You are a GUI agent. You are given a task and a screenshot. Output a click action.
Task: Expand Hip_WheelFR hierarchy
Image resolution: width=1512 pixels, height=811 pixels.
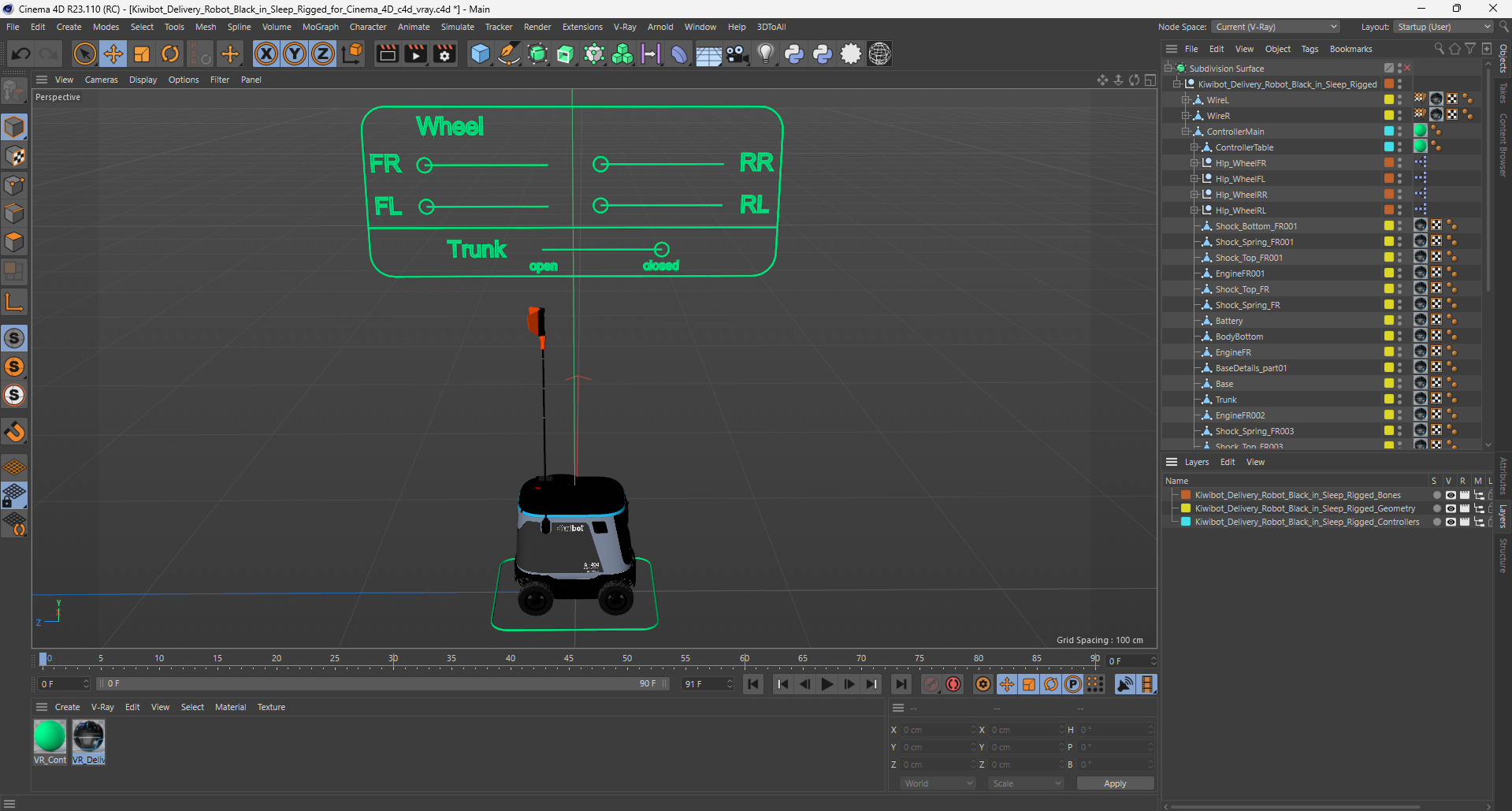(1194, 163)
